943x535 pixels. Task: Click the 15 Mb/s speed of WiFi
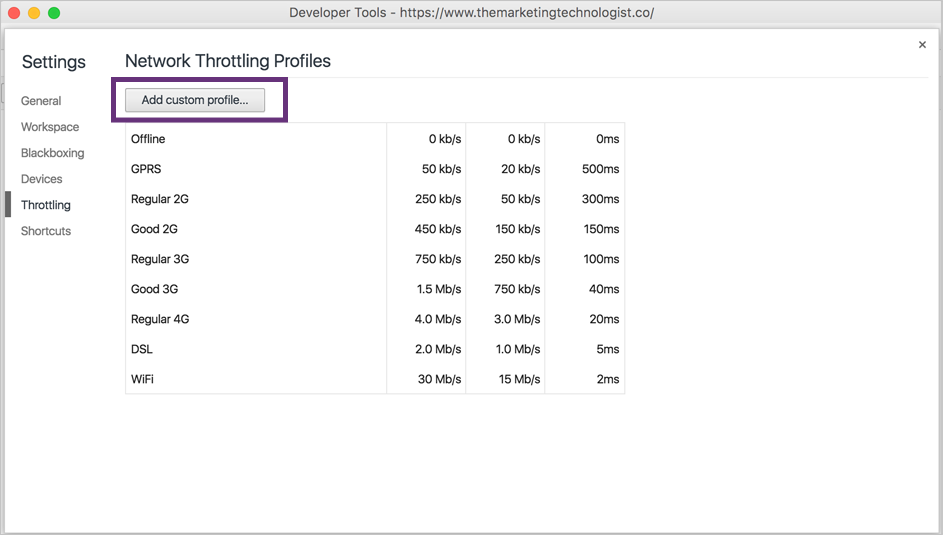520,379
